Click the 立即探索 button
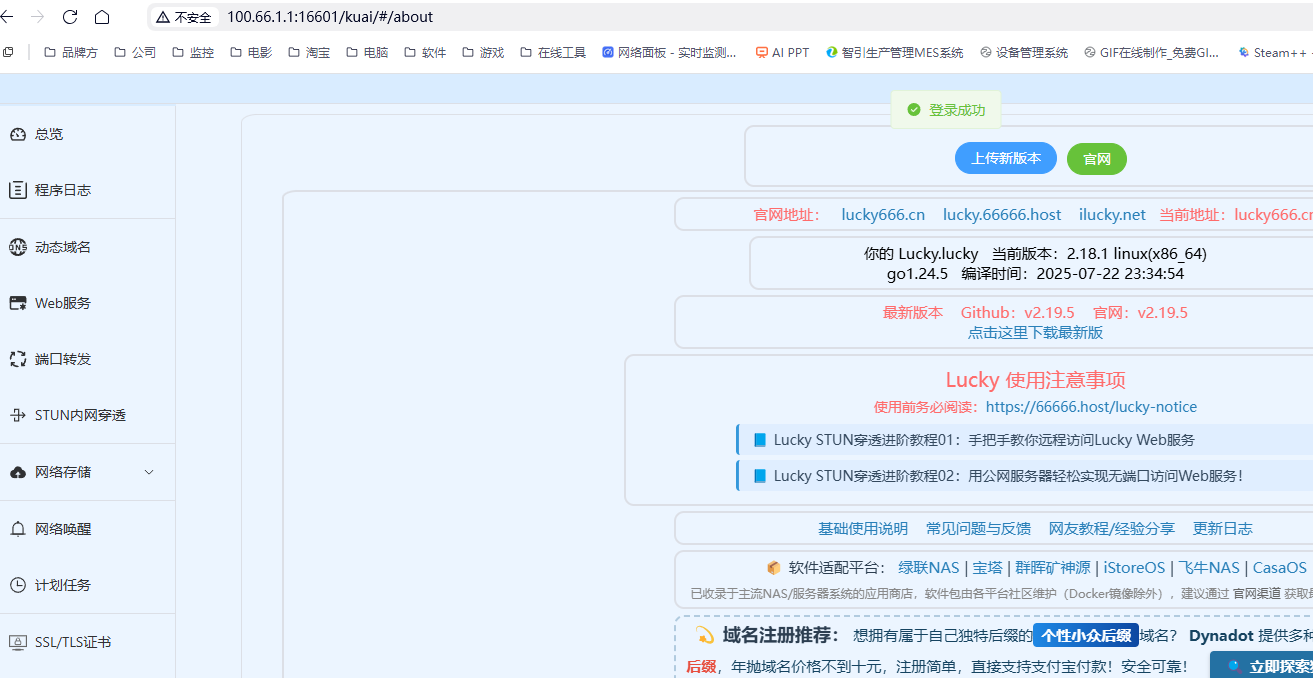 pos(1262,666)
